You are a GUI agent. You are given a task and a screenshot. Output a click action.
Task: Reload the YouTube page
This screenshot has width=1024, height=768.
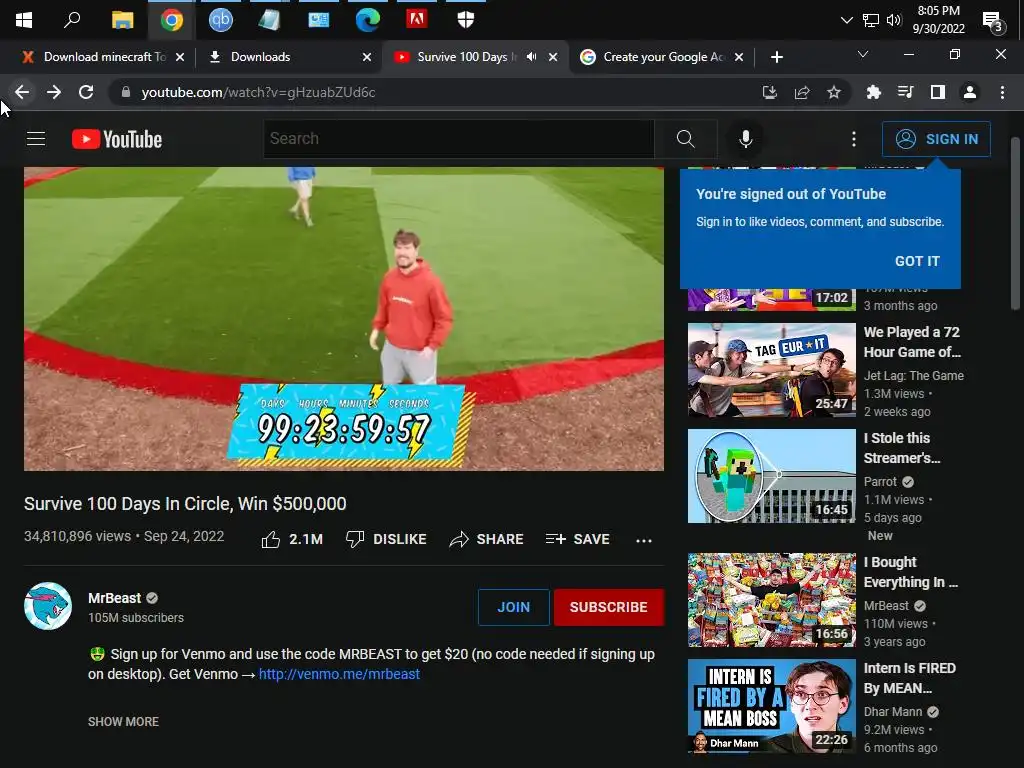tap(86, 92)
